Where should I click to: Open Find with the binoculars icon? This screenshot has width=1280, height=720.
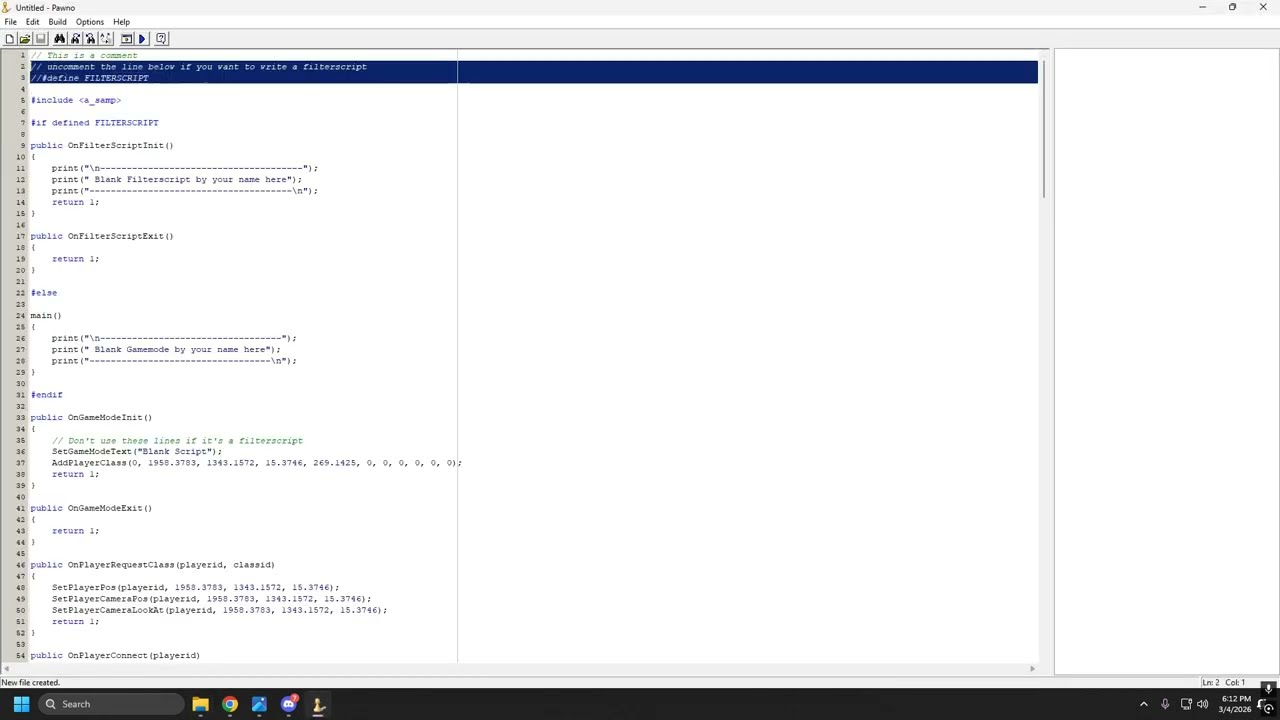(x=60, y=39)
